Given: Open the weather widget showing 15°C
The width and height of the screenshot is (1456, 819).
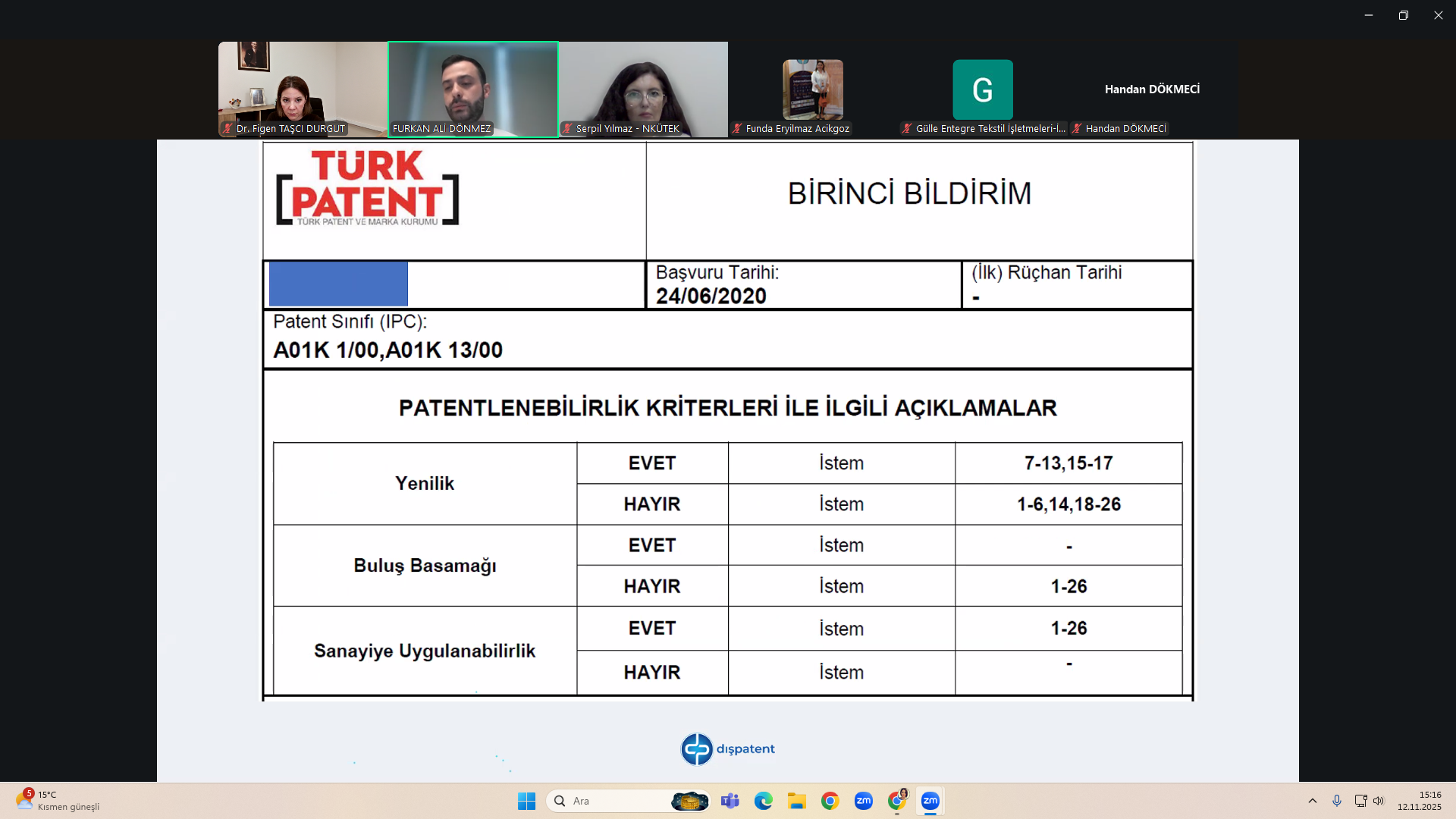Looking at the screenshot, I should [x=57, y=801].
